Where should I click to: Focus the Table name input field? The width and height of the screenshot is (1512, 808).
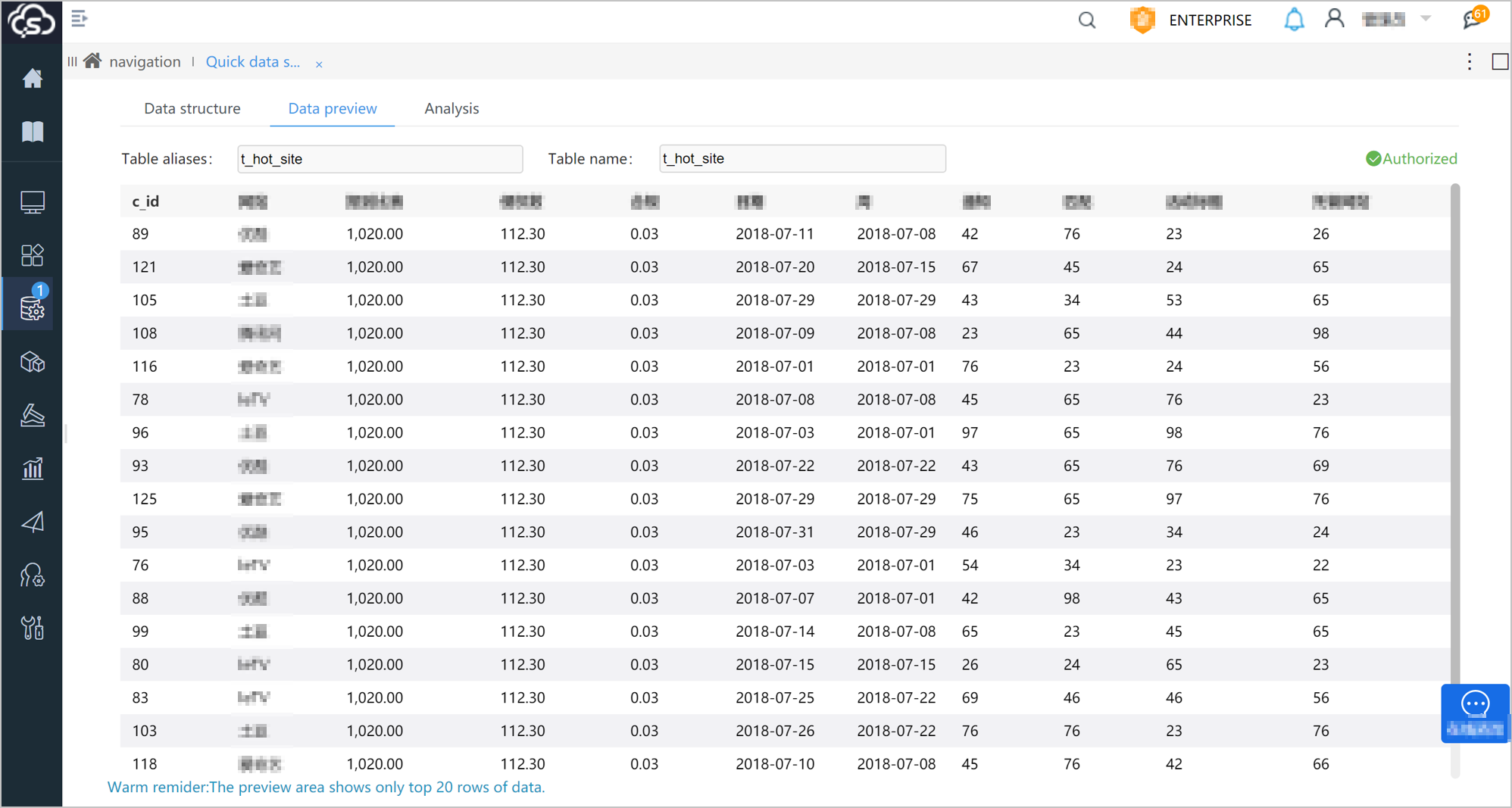click(802, 159)
